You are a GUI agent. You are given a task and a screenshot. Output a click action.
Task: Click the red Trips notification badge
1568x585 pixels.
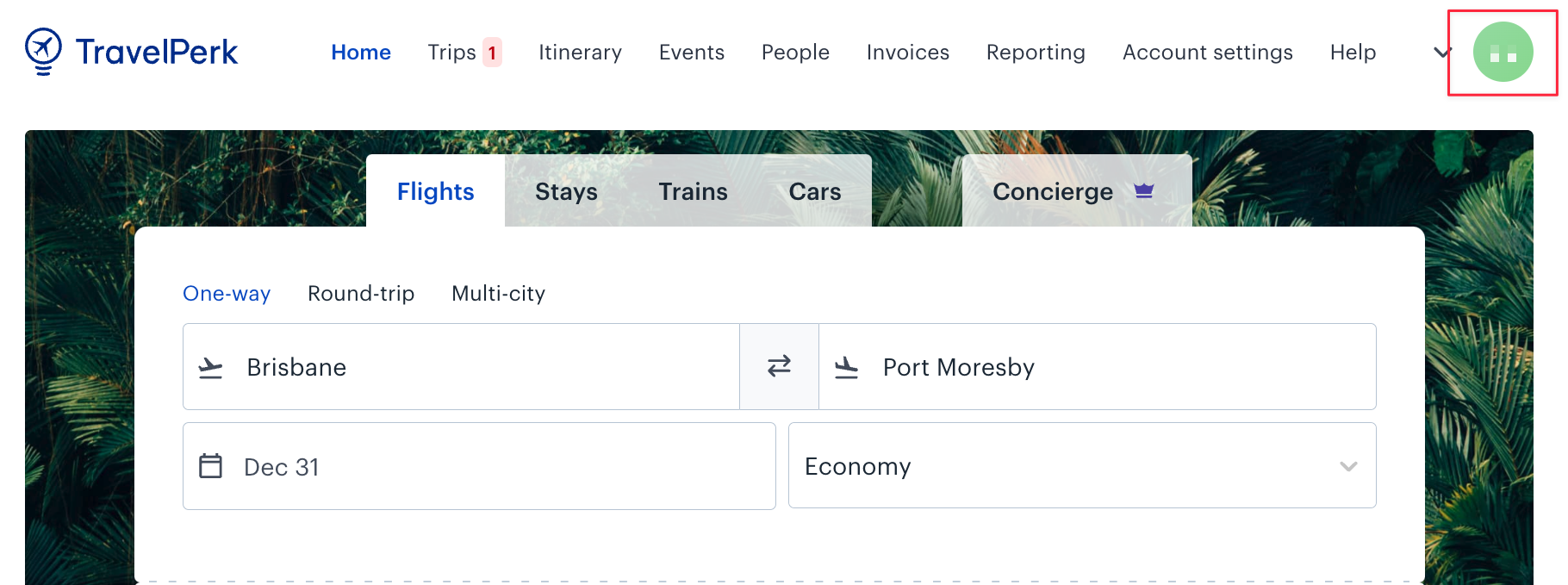pyautogui.click(x=492, y=53)
